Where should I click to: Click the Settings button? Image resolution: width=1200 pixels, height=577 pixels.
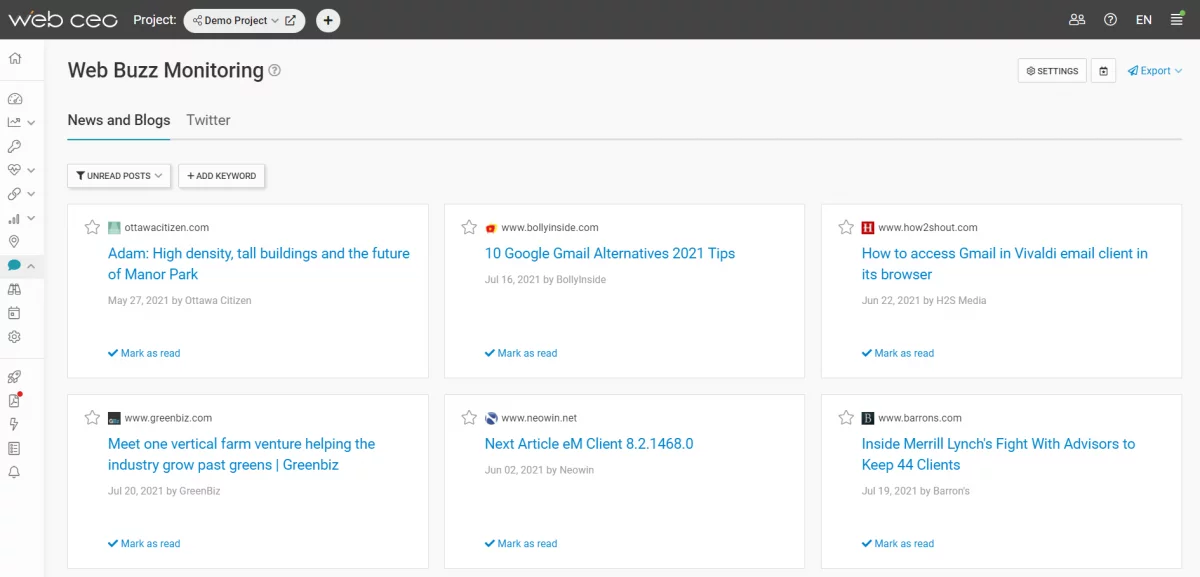click(1052, 71)
